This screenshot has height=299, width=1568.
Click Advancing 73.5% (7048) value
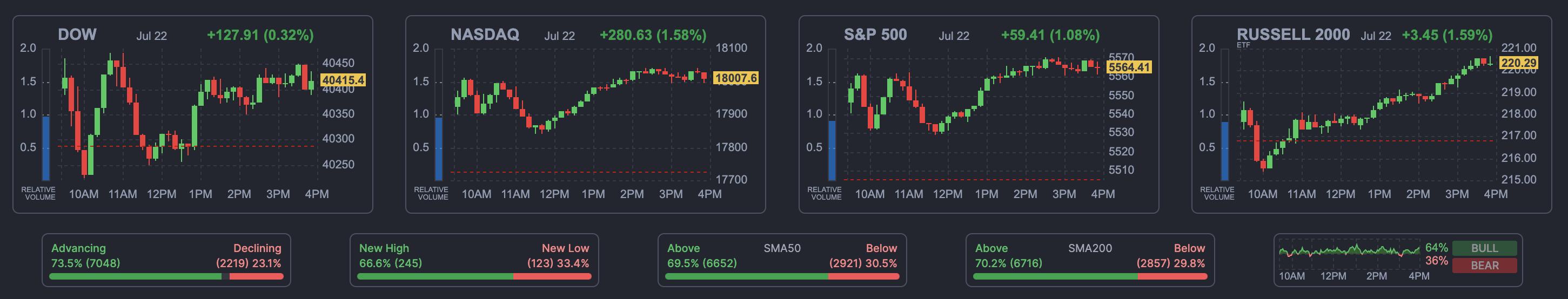tap(85, 263)
